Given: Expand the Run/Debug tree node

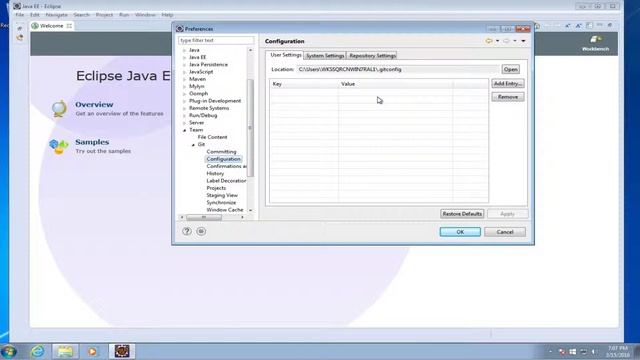Looking at the screenshot, I should pyautogui.click(x=184, y=116).
